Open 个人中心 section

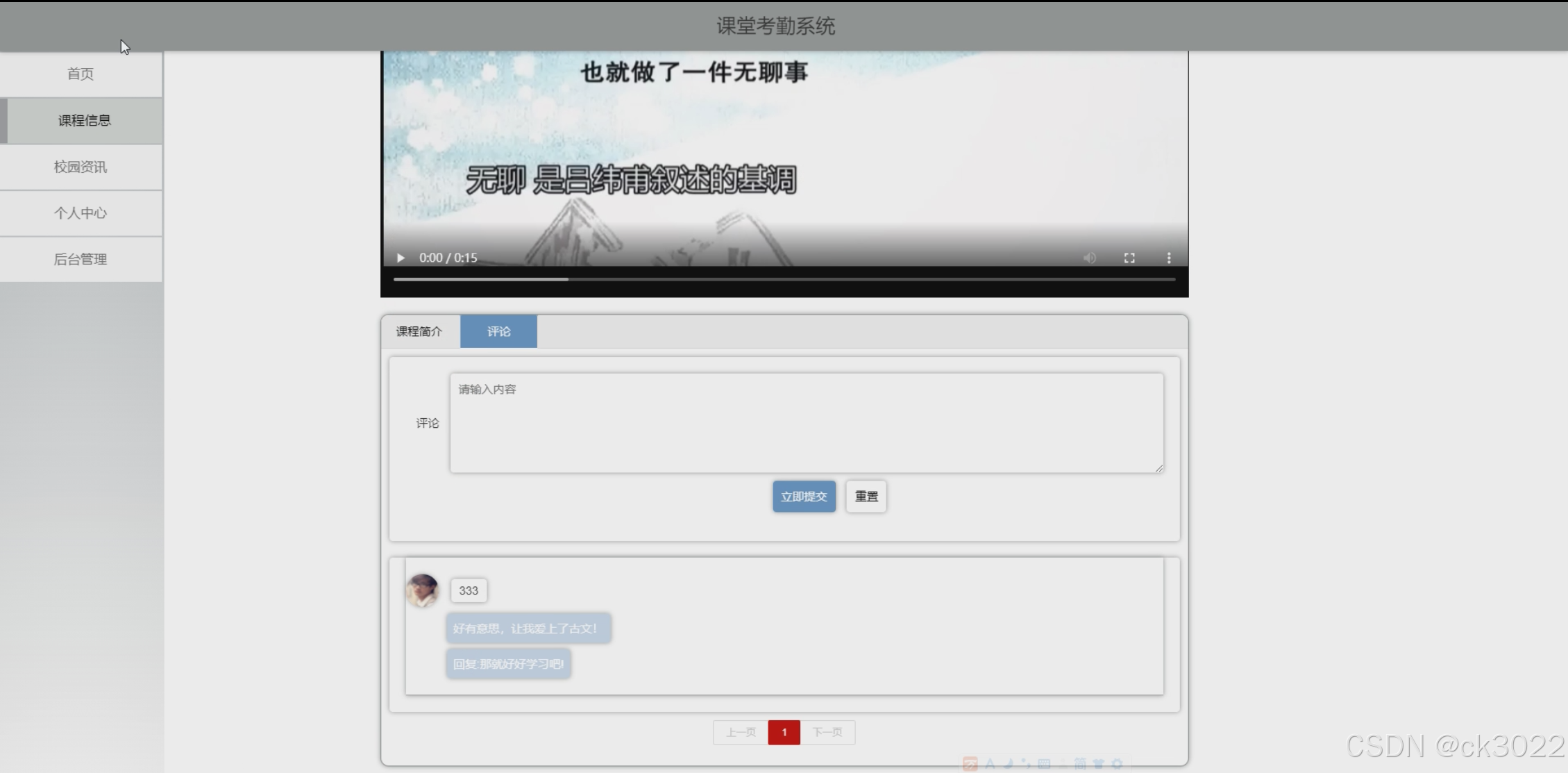click(x=81, y=213)
